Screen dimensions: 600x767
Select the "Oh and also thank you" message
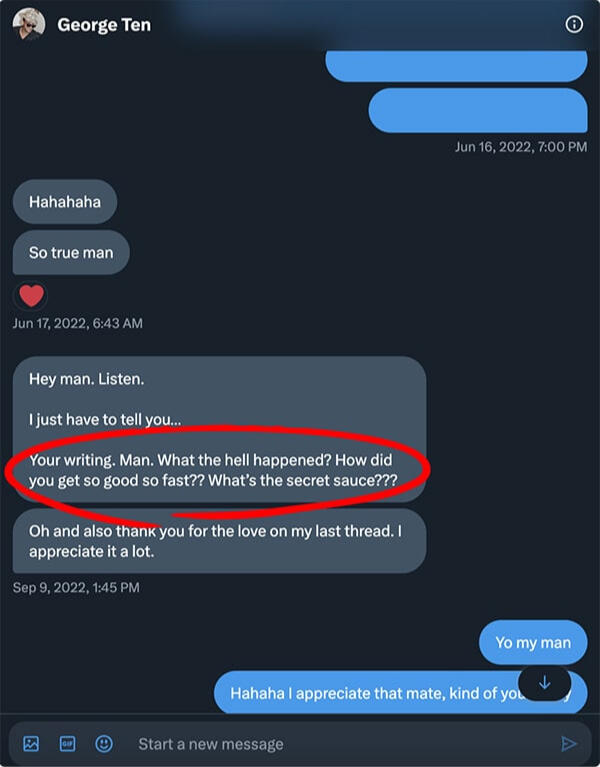click(x=220, y=541)
